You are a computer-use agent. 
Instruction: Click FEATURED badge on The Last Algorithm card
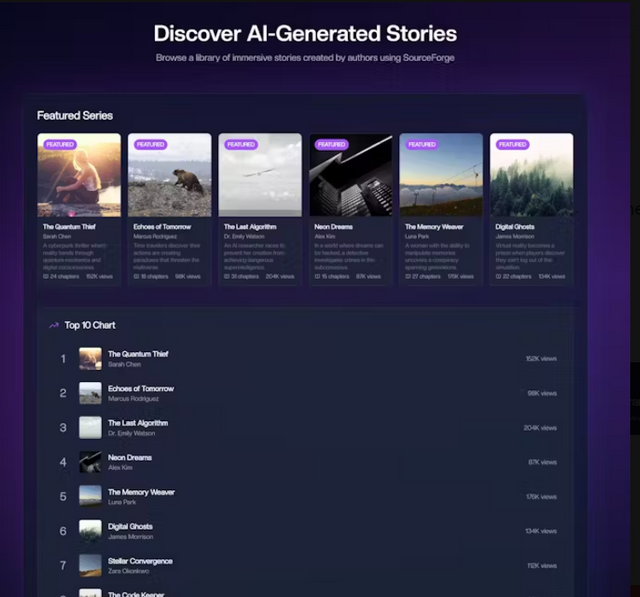(241, 144)
